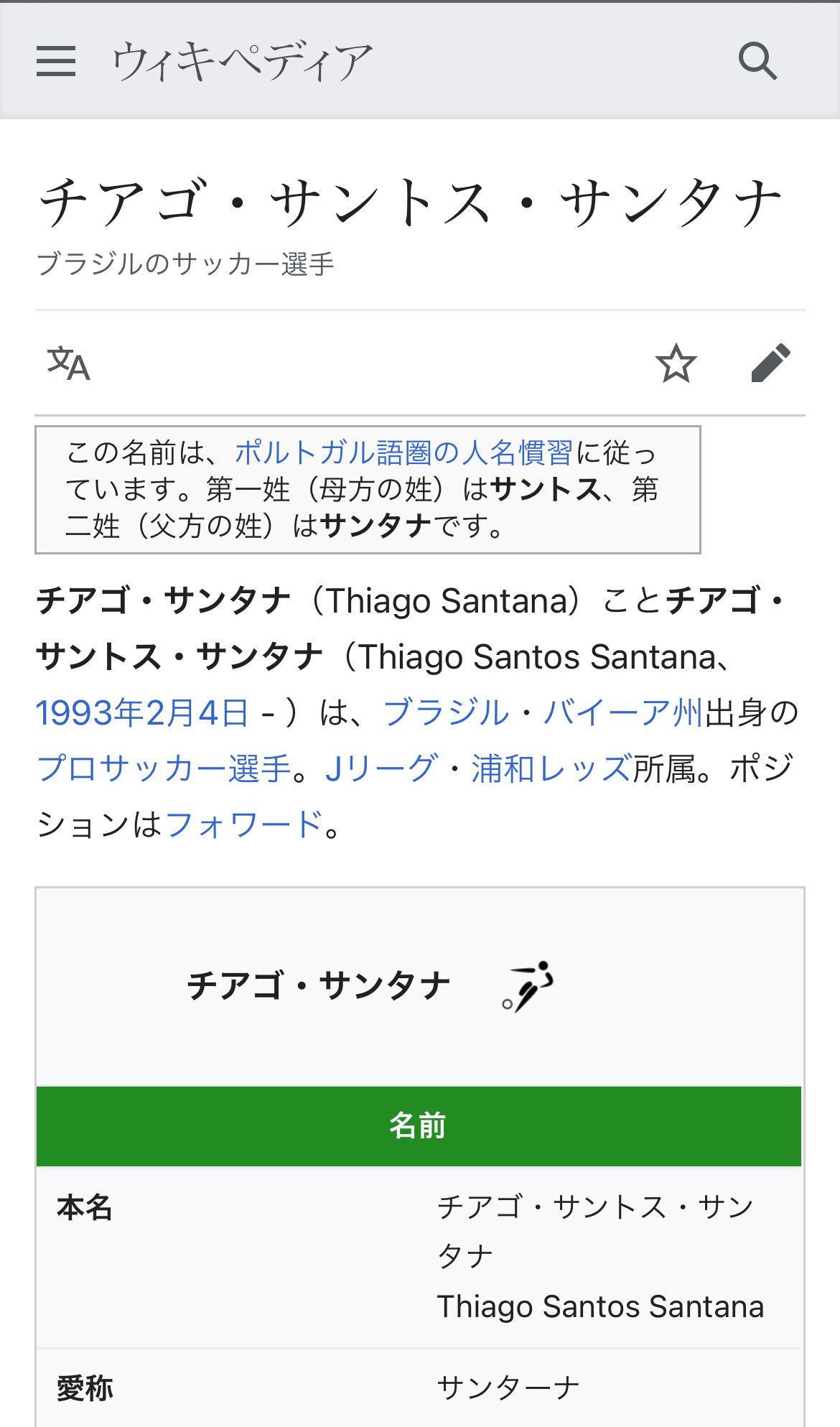Open ポルトガル語圏の人名慣習 link
The height and width of the screenshot is (1427, 840).
pos(403,453)
